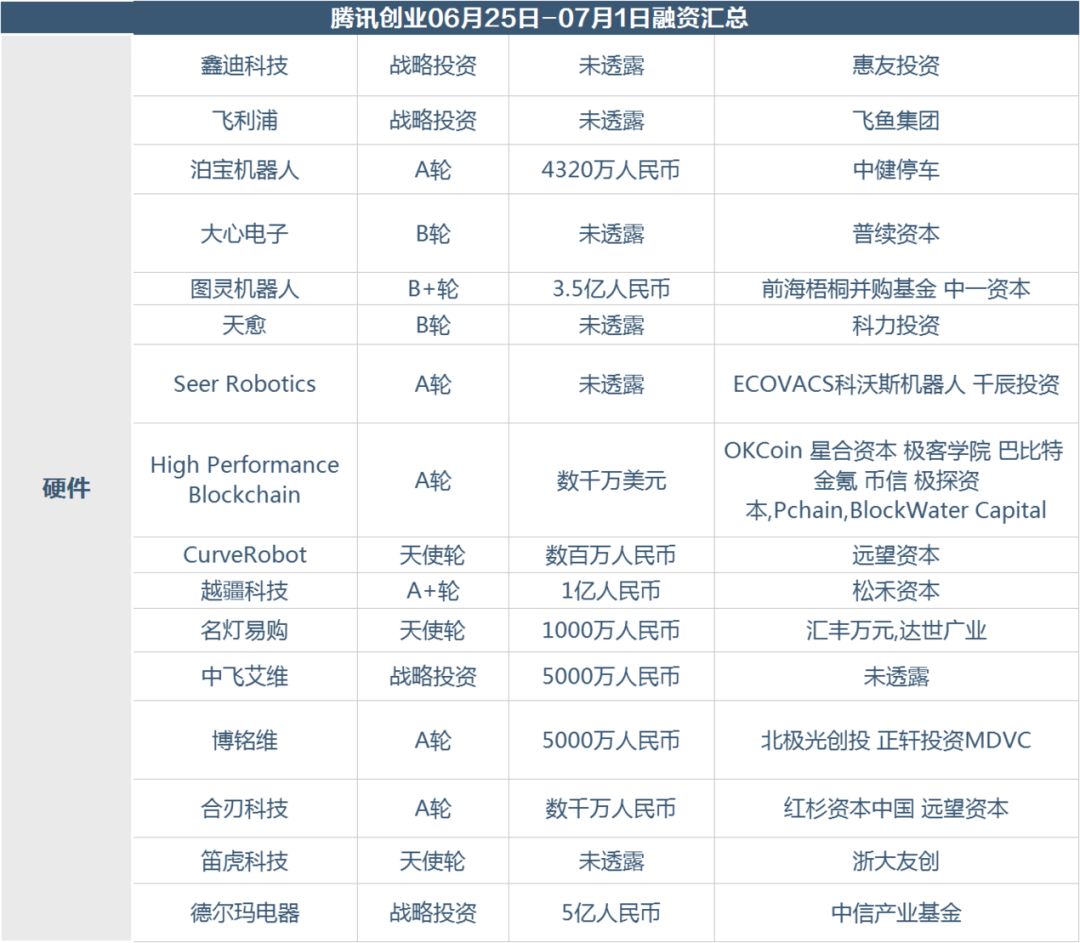
Task: Select company 中飞艾维
Action: click(x=244, y=677)
